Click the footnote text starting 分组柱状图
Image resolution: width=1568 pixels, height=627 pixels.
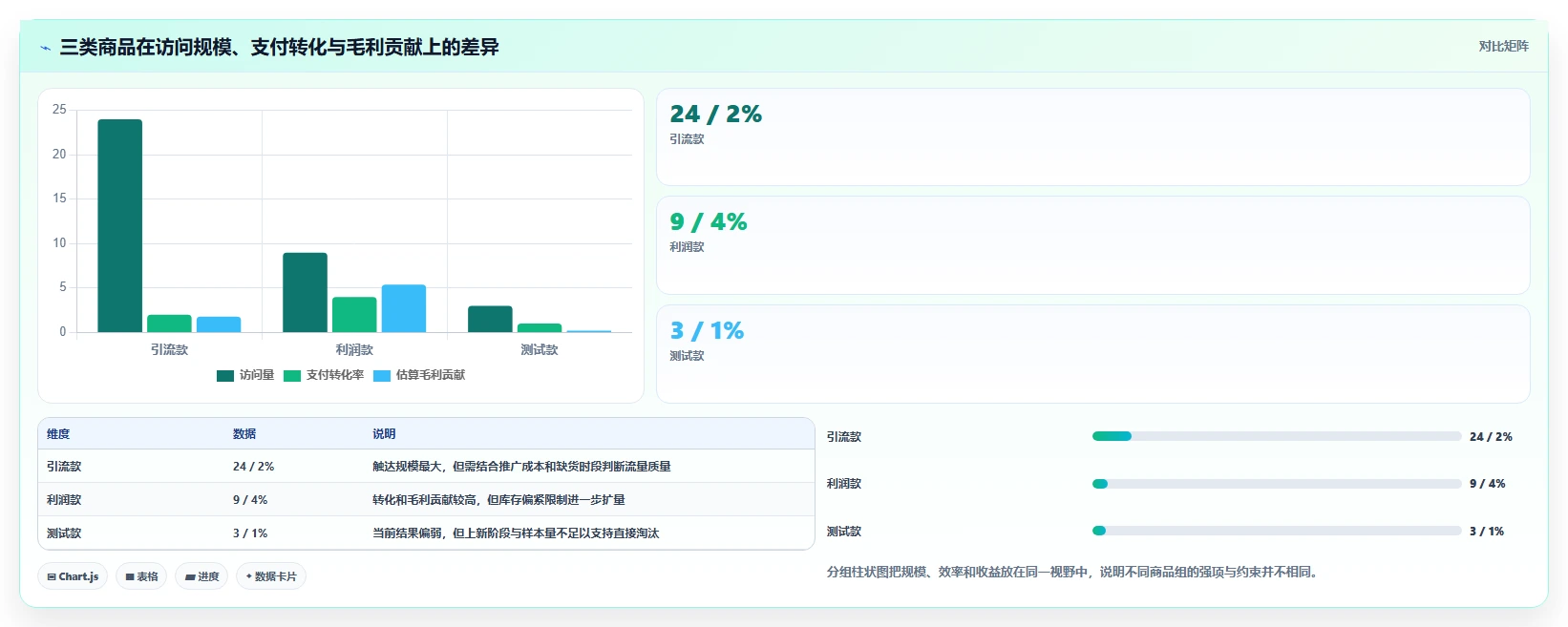point(1074,573)
